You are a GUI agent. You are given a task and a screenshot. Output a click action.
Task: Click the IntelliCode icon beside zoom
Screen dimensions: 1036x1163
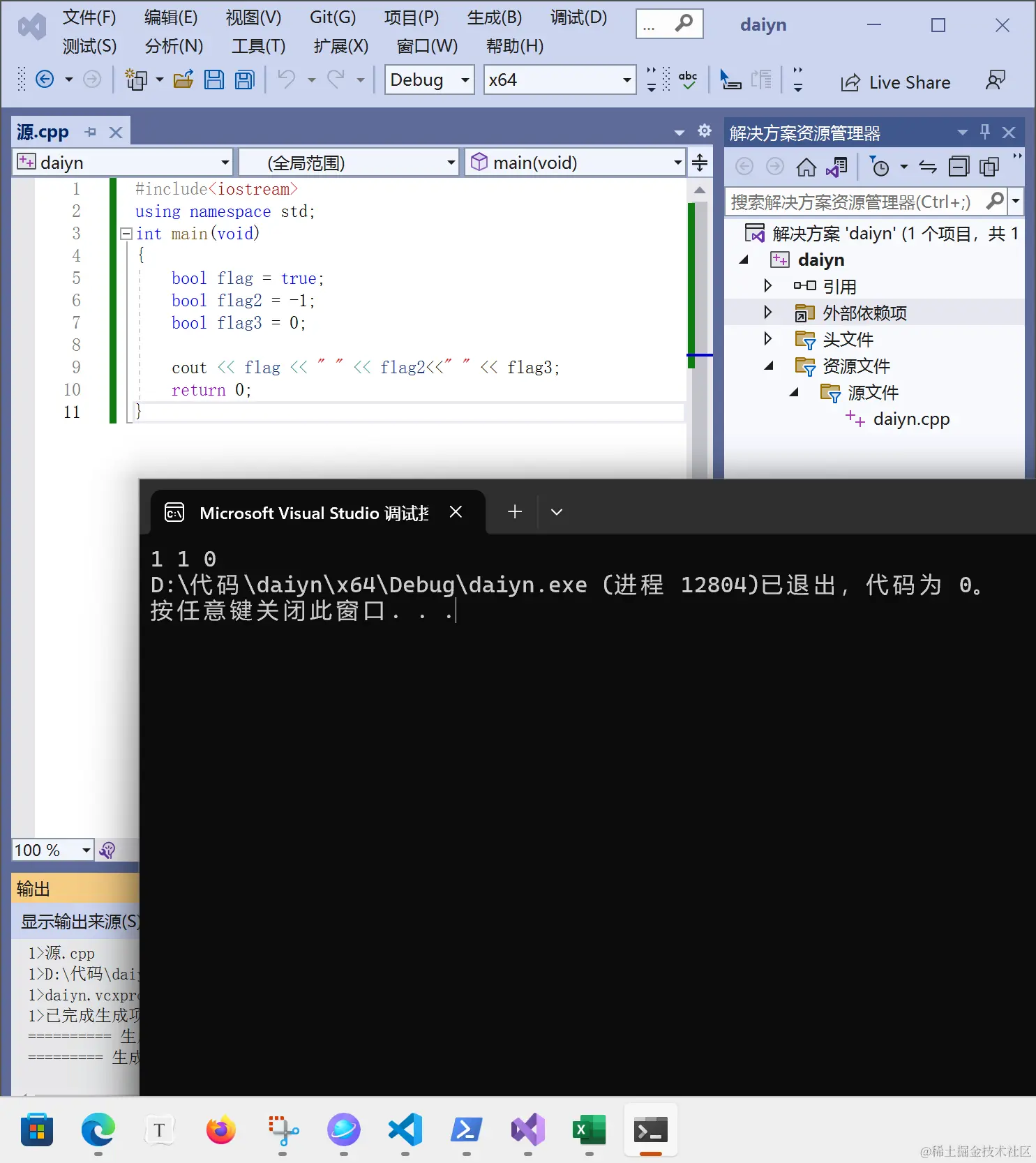[107, 850]
